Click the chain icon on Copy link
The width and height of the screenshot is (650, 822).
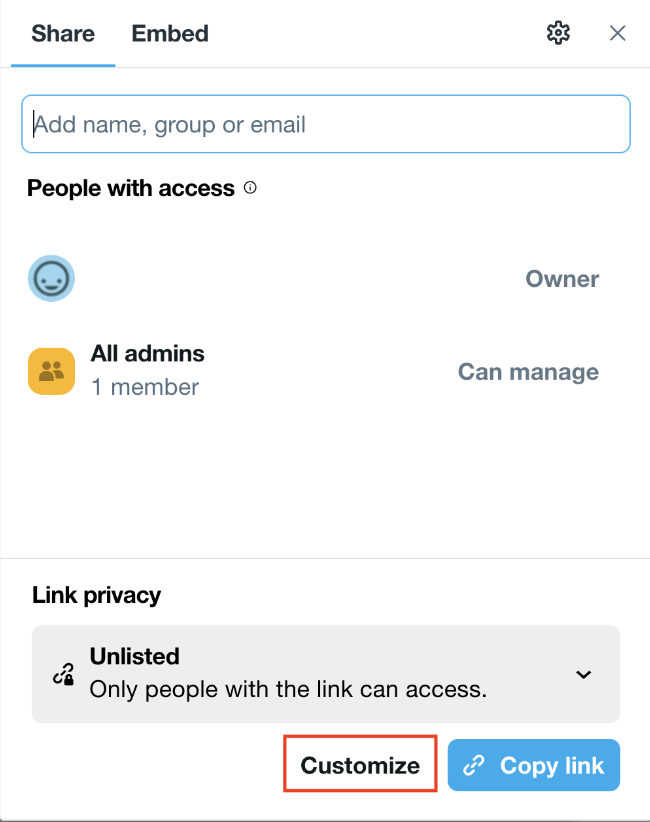pyautogui.click(x=475, y=766)
